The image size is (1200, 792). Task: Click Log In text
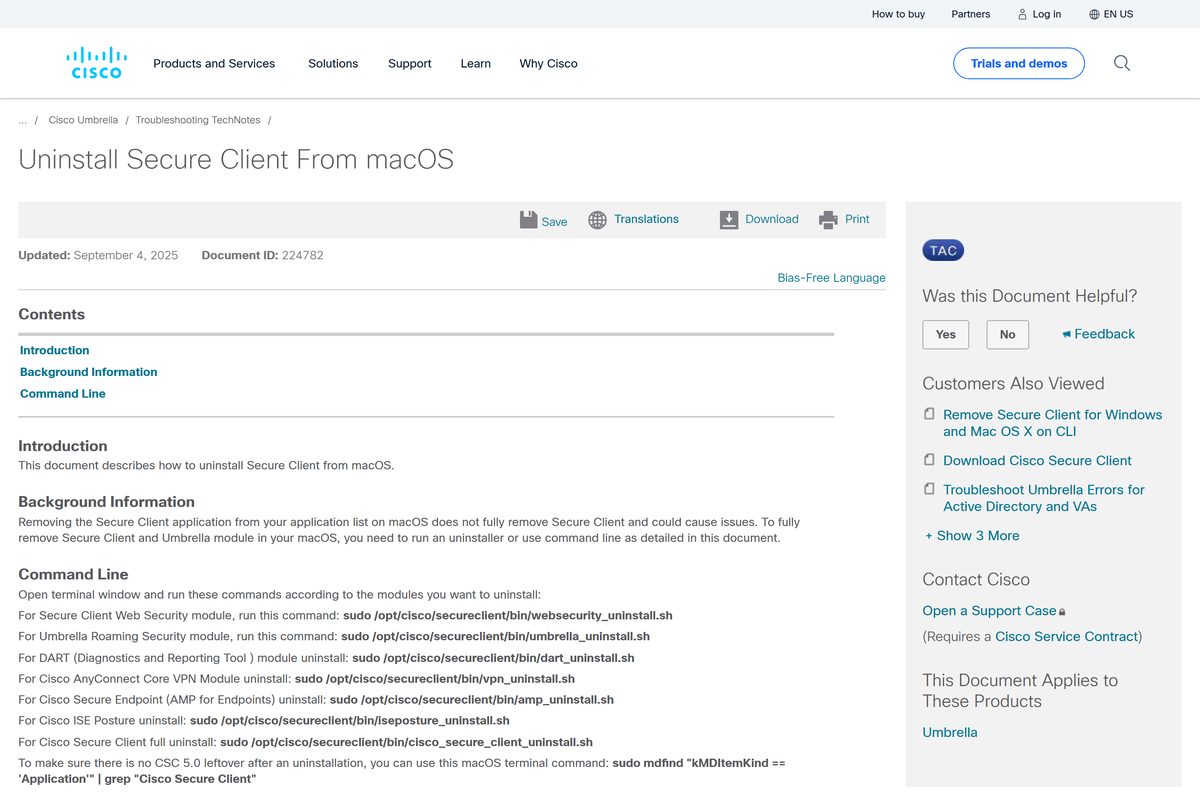tap(1047, 14)
